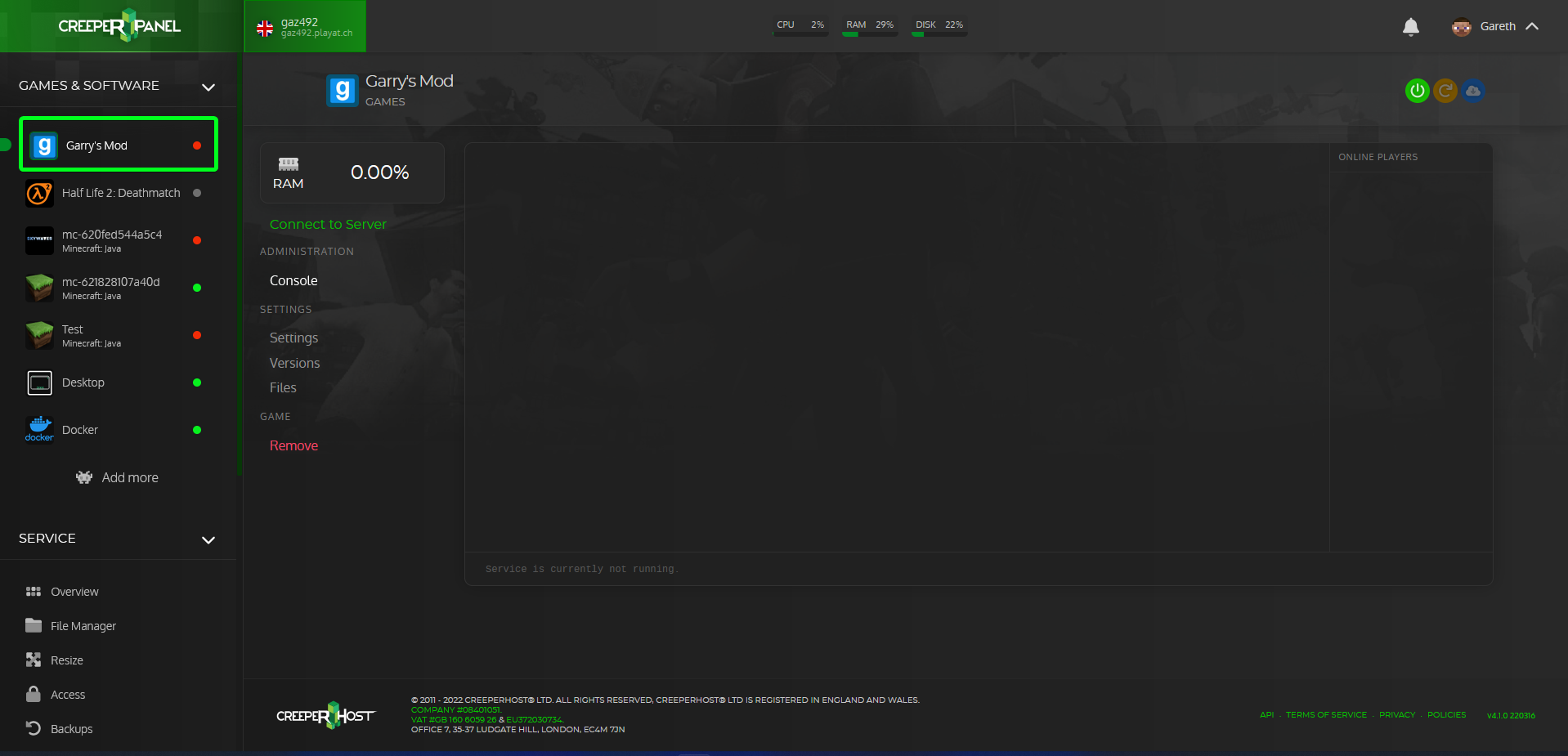The width and height of the screenshot is (1568, 756).
Task: Collapse the Games & Software section
Action: click(x=208, y=87)
